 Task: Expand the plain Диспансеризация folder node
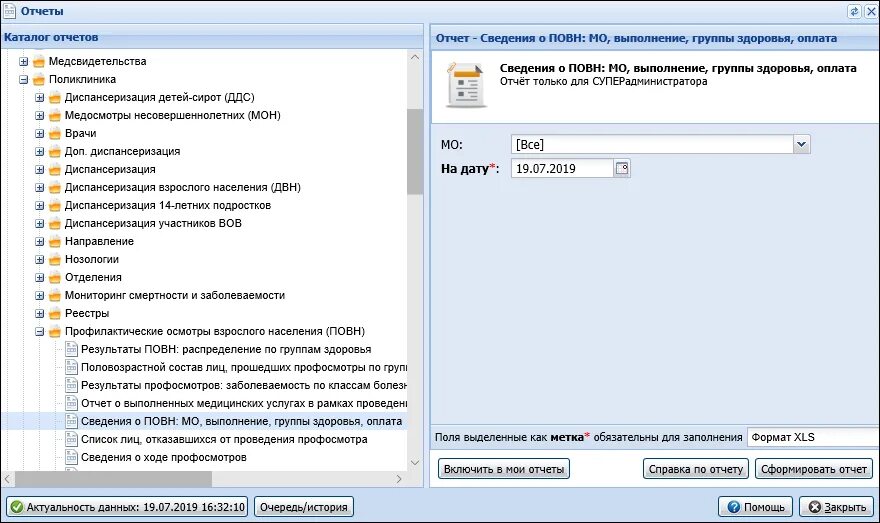[39, 169]
